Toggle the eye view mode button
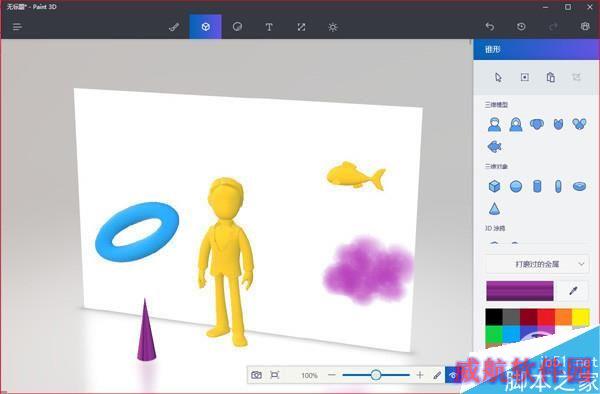Viewport: 600px width, 394px height. pyautogui.click(x=453, y=375)
